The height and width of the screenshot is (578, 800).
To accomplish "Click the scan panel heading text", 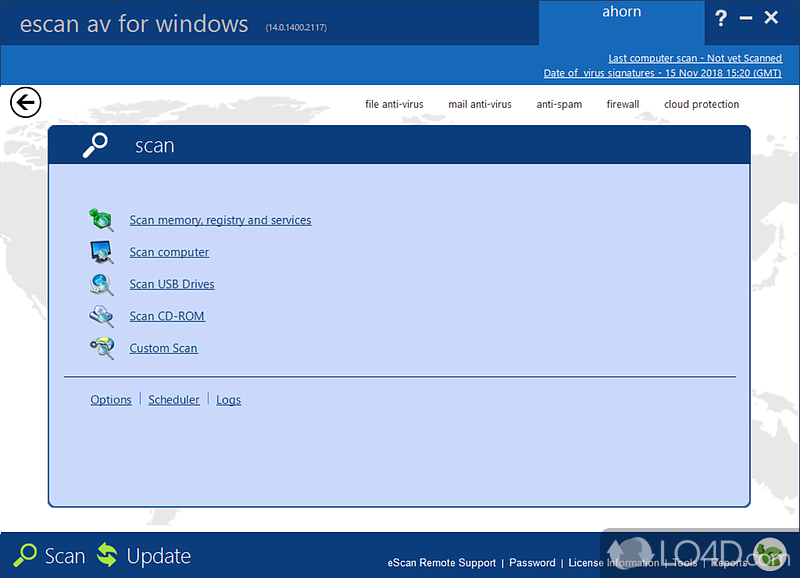I will coord(155,146).
